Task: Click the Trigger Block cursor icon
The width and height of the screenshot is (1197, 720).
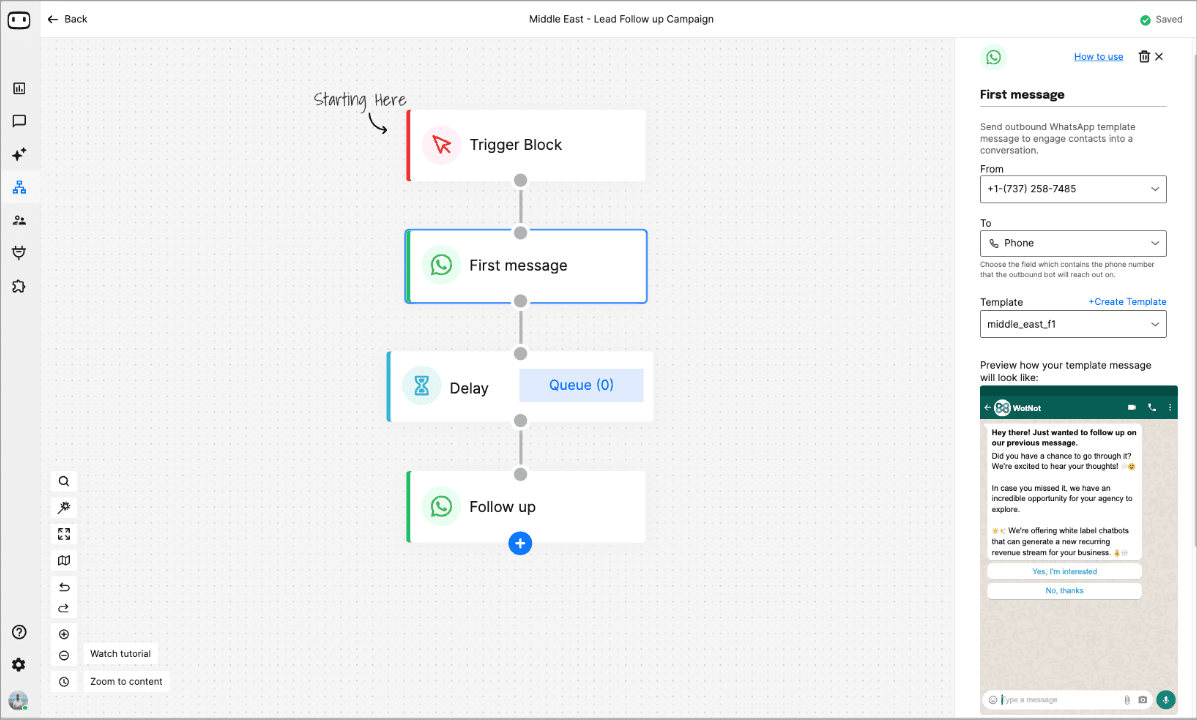Action: coord(441,145)
